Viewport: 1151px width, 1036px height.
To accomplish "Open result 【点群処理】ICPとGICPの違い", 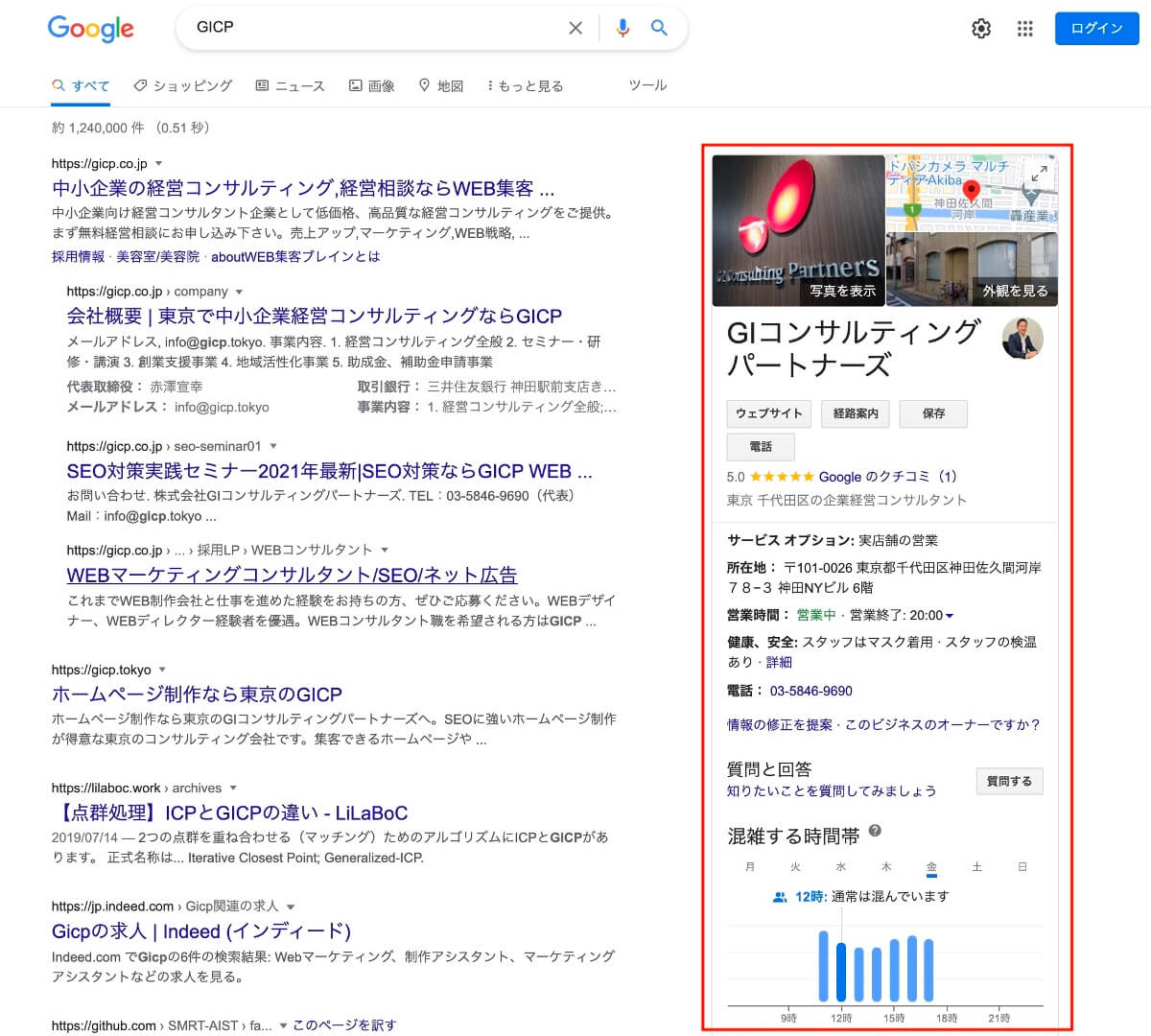I will coord(230,812).
